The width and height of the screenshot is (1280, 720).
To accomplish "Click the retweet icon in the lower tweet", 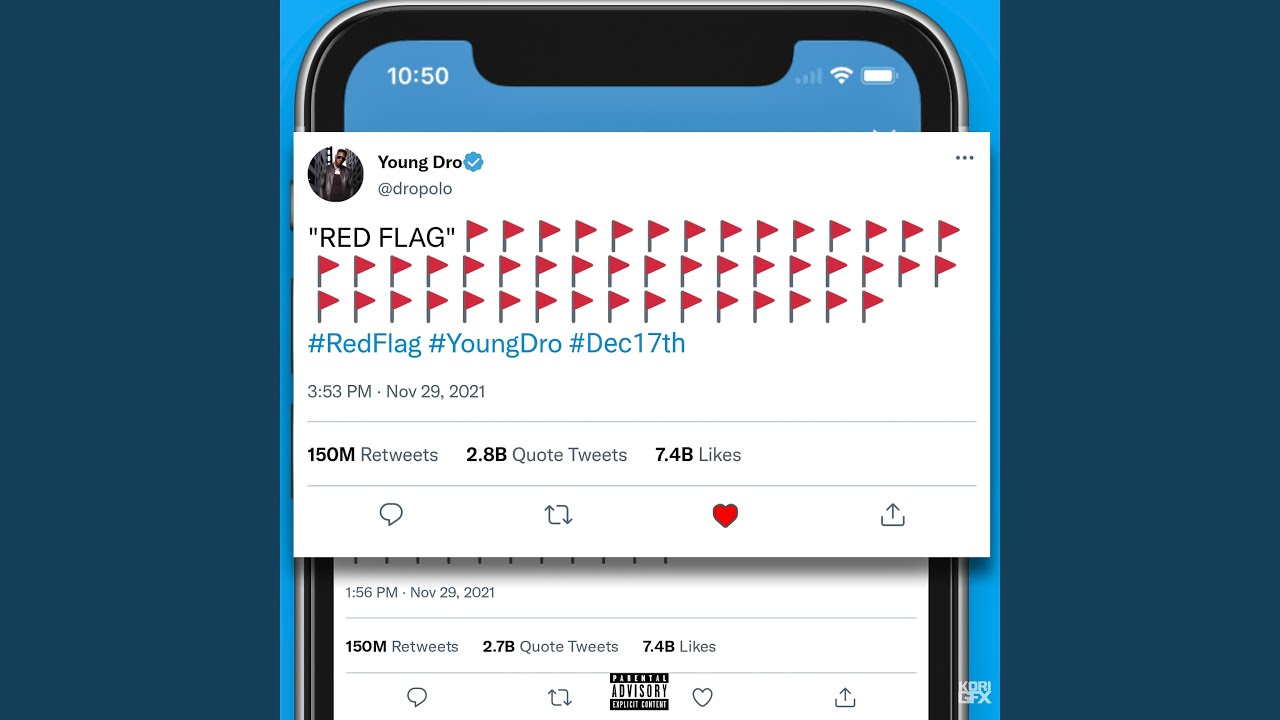I will point(560,698).
